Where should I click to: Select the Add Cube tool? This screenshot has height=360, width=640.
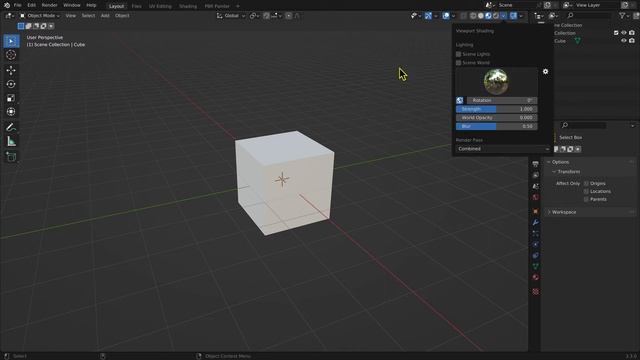pyautogui.click(x=11, y=157)
